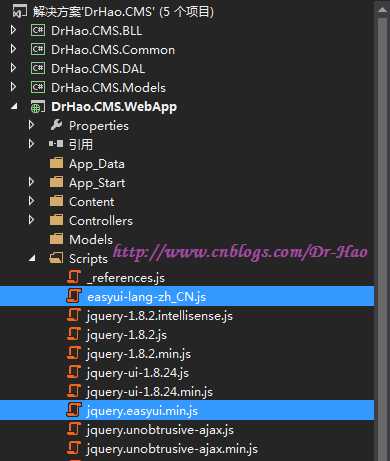Click the Models folder icon under WebApp
This screenshot has height=461, width=390.
click(x=56, y=239)
